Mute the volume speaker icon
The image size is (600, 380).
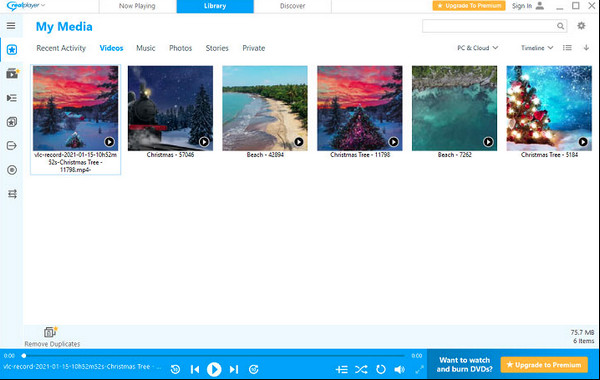click(x=399, y=369)
